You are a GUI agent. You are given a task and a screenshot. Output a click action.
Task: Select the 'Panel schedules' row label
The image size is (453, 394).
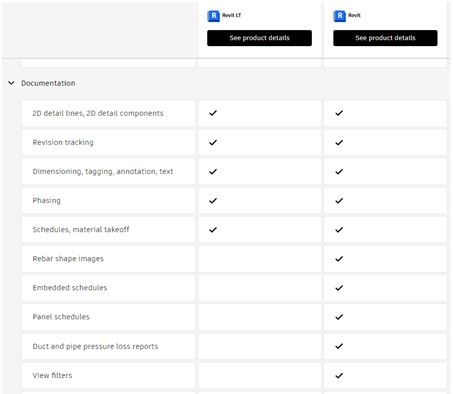(x=61, y=317)
